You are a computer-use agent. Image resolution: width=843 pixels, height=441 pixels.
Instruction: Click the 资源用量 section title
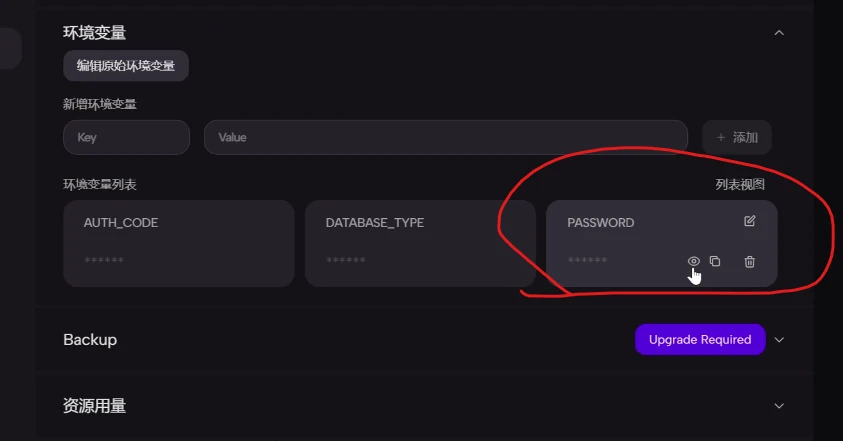[95, 406]
